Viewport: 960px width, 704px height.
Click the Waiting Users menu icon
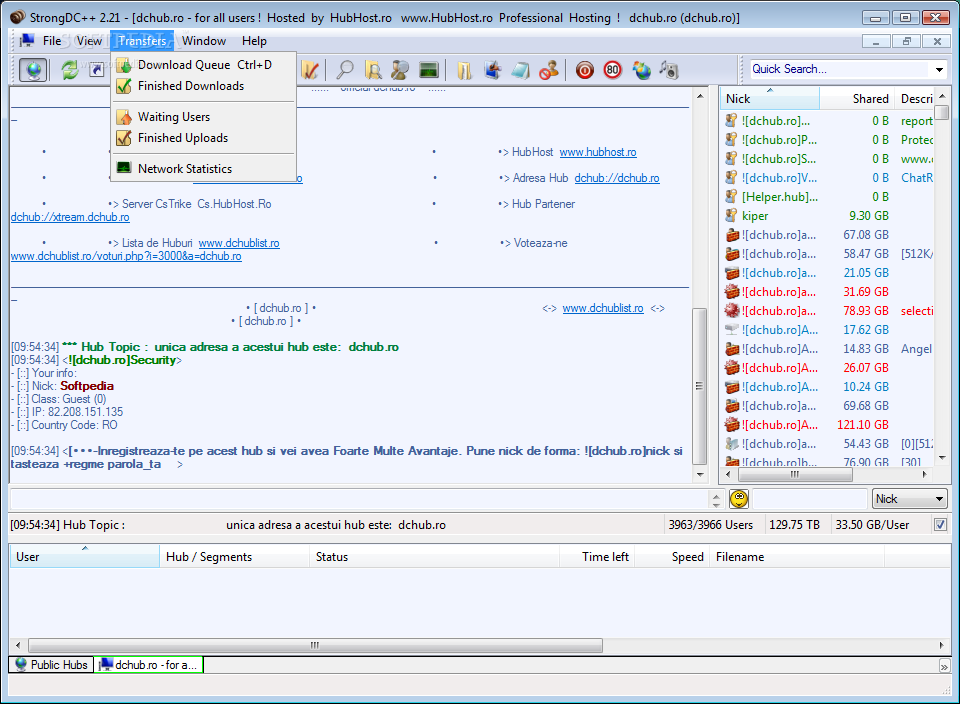tap(124, 116)
